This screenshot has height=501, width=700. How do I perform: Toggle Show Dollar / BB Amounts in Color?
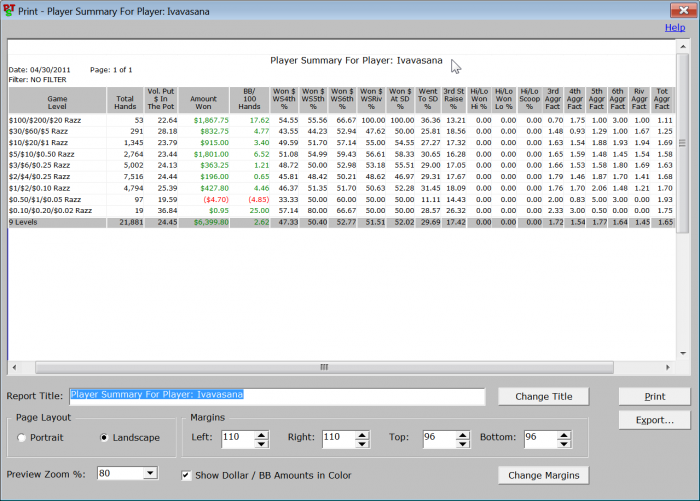point(186,474)
